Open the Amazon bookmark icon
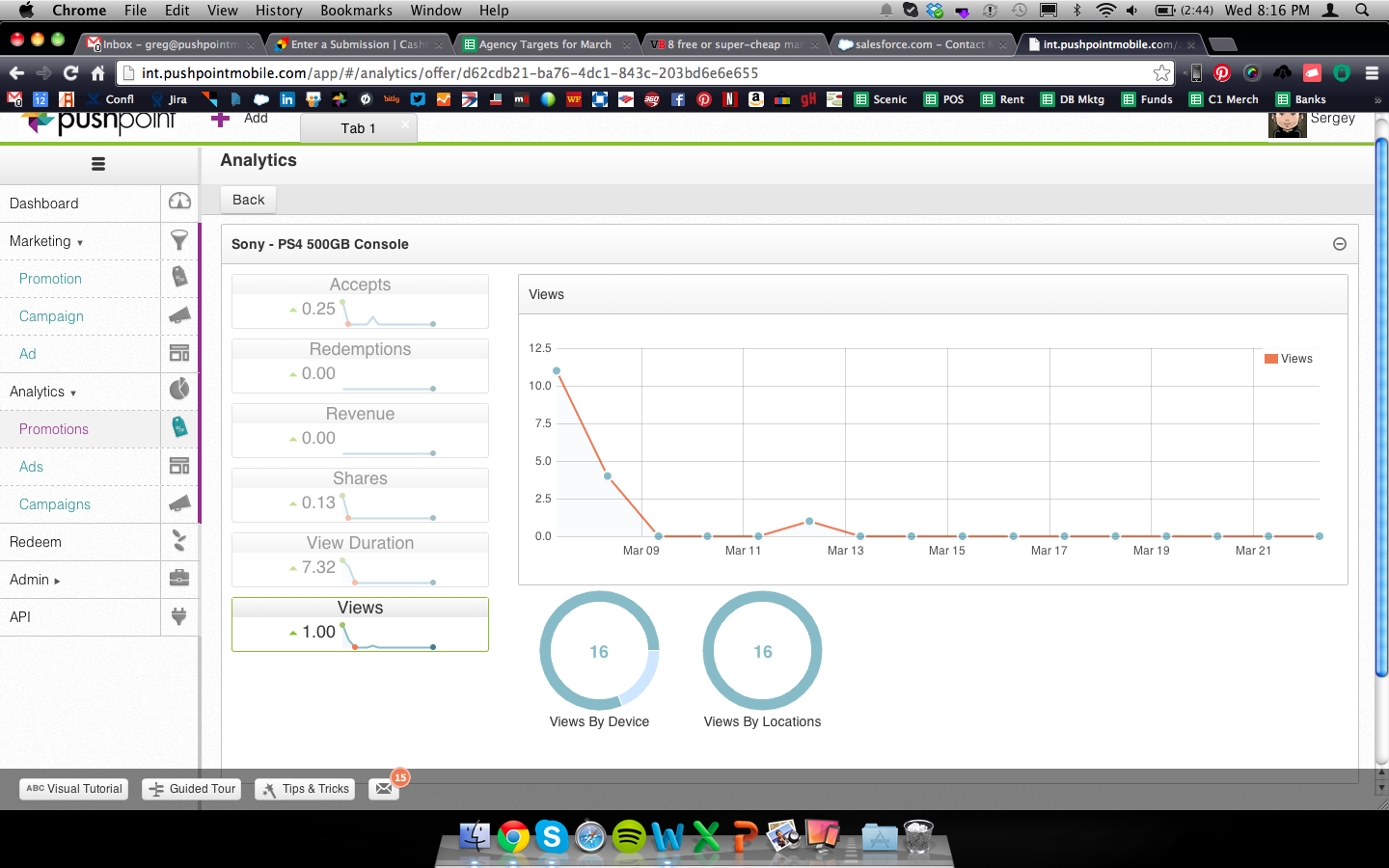The width and height of the screenshot is (1389, 868). 756,99
